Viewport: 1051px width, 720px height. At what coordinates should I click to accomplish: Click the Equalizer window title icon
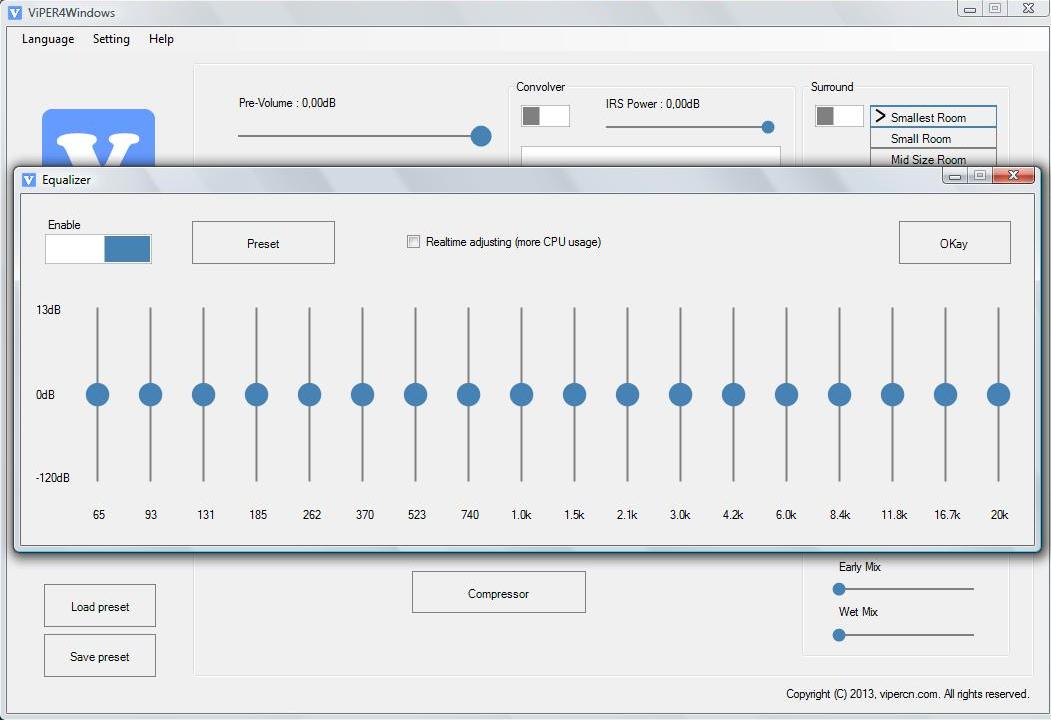29,180
